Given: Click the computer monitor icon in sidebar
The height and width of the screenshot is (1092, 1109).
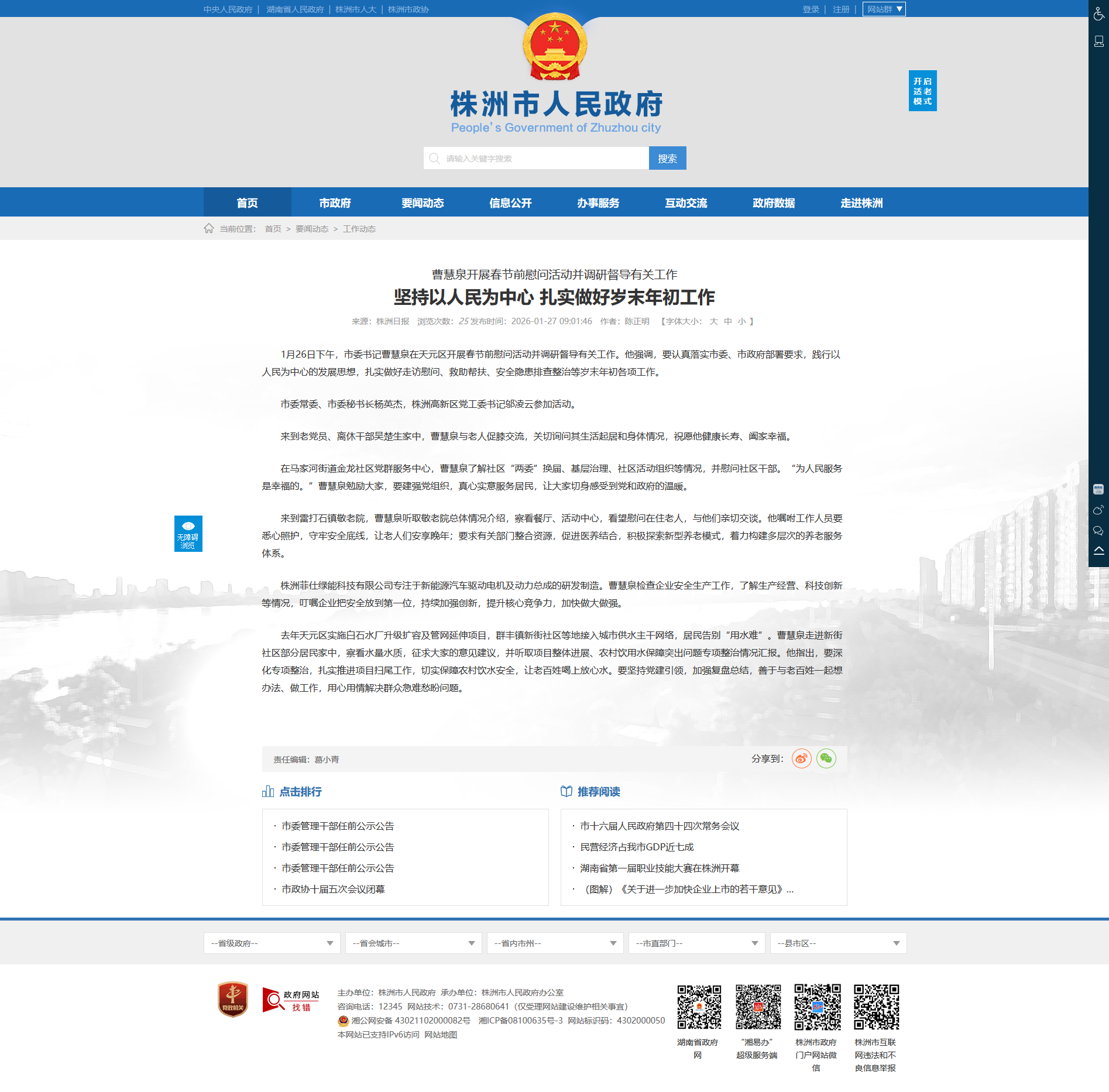Looking at the screenshot, I should click(x=1098, y=41).
